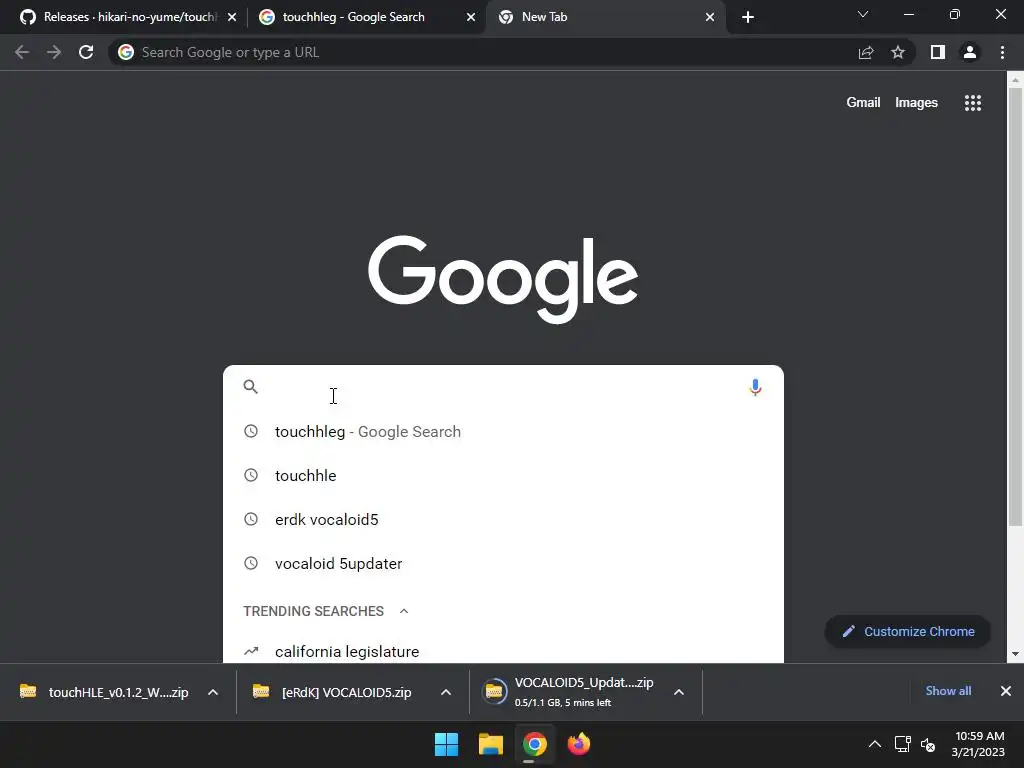
Task: Select the touchhleg - Google Search suggestion
Action: [x=503, y=432]
